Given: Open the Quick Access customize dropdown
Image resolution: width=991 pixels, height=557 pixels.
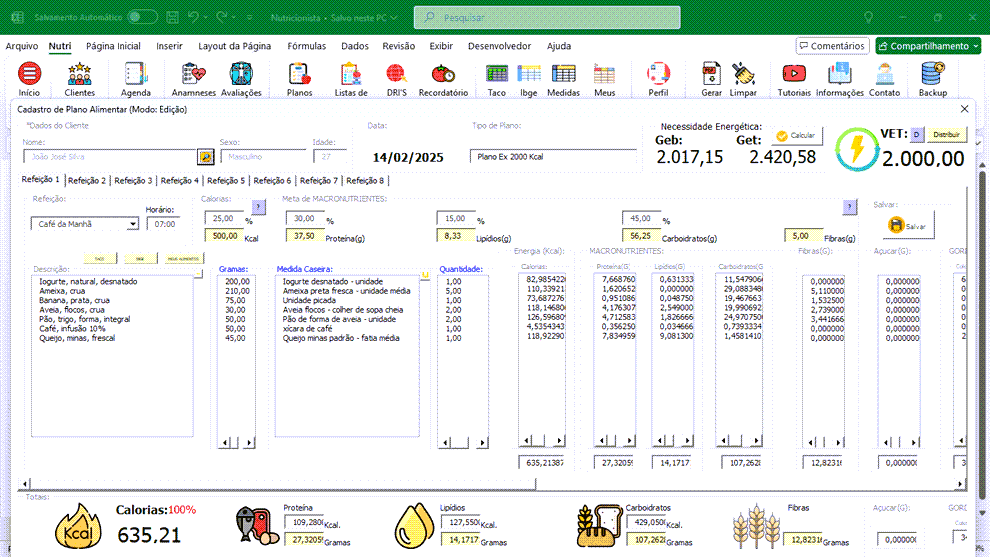Looking at the screenshot, I should pyautogui.click(x=249, y=18).
